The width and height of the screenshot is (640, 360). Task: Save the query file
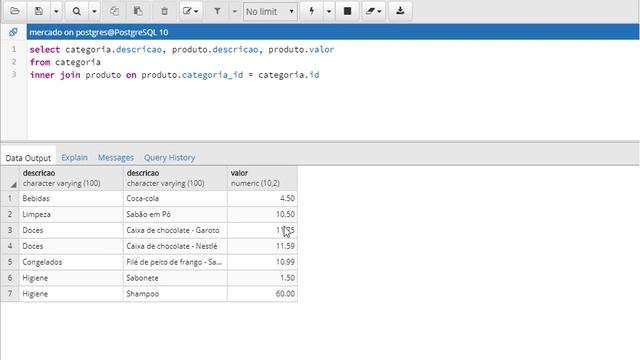click(x=39, y=11)
